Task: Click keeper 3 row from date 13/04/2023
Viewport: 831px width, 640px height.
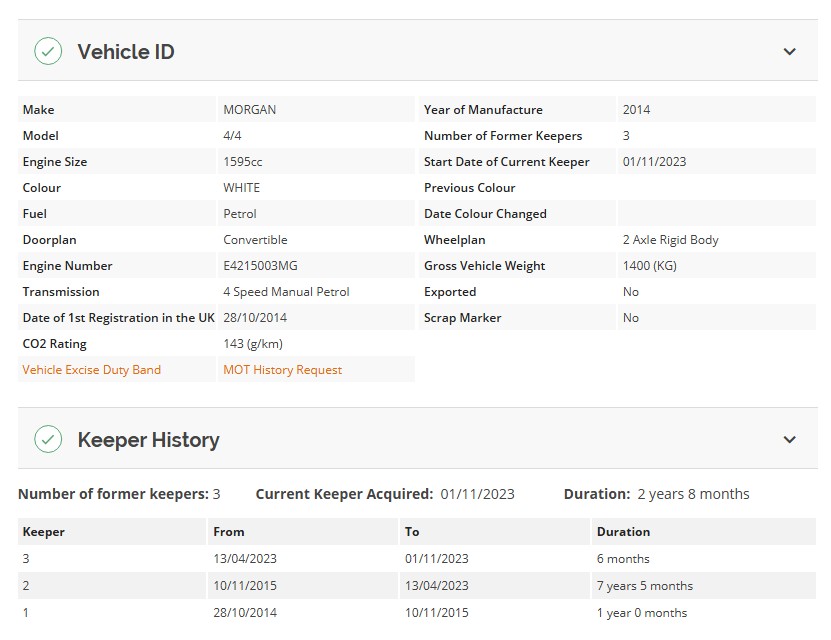Action: point(245,559)
